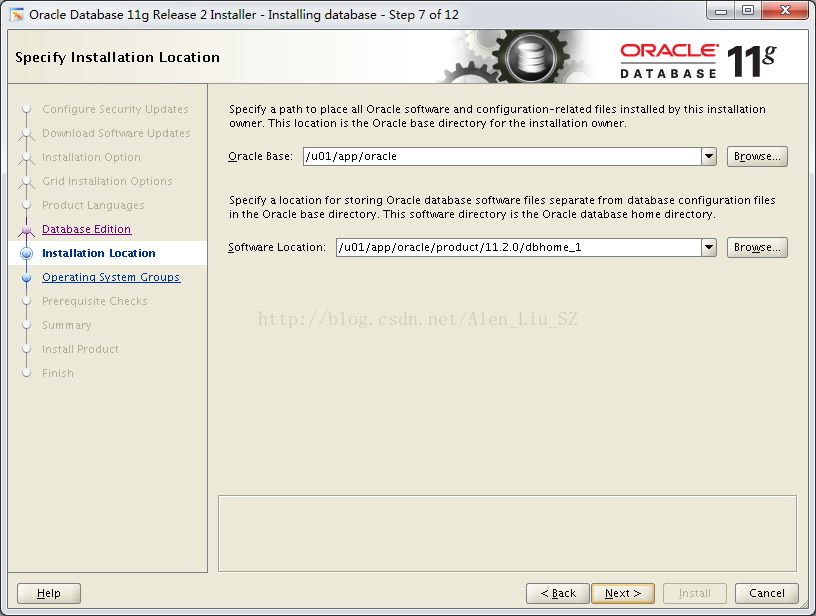Click the Install Product step label
Viewport: 816px width, 616px height.
(x=80, y=349)
